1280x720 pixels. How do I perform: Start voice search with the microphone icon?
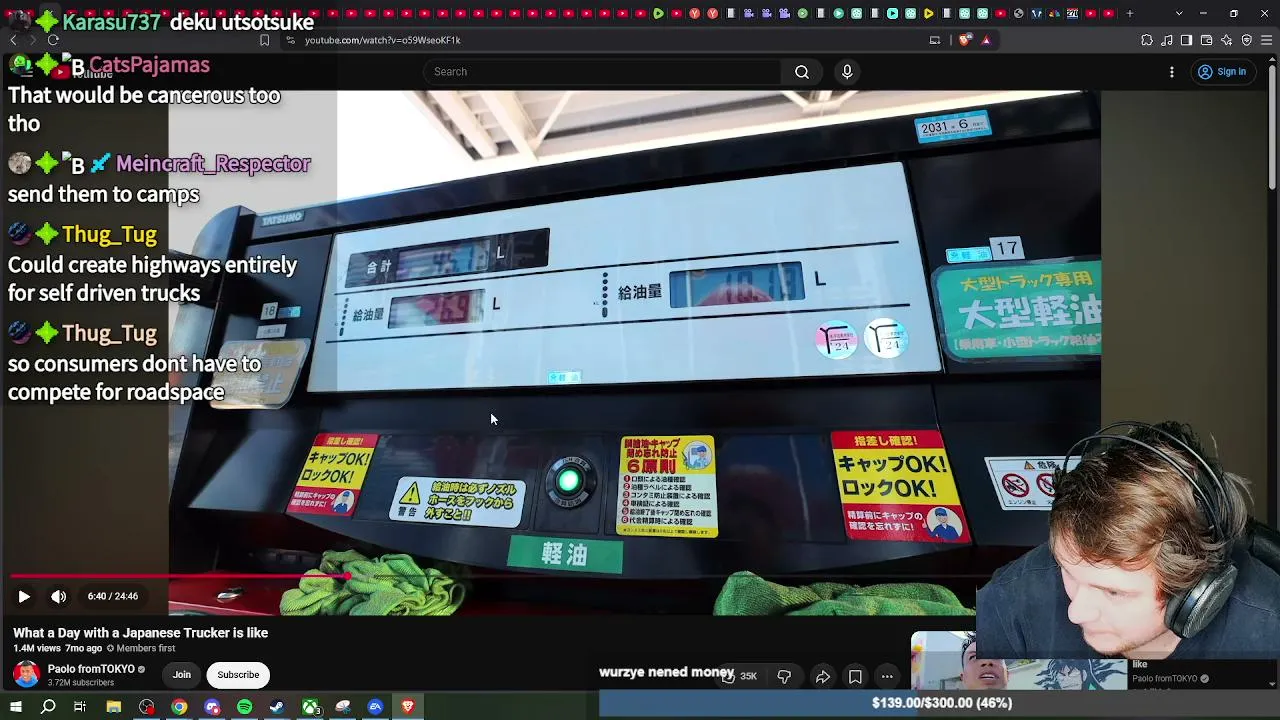click(x=847, y=72)
